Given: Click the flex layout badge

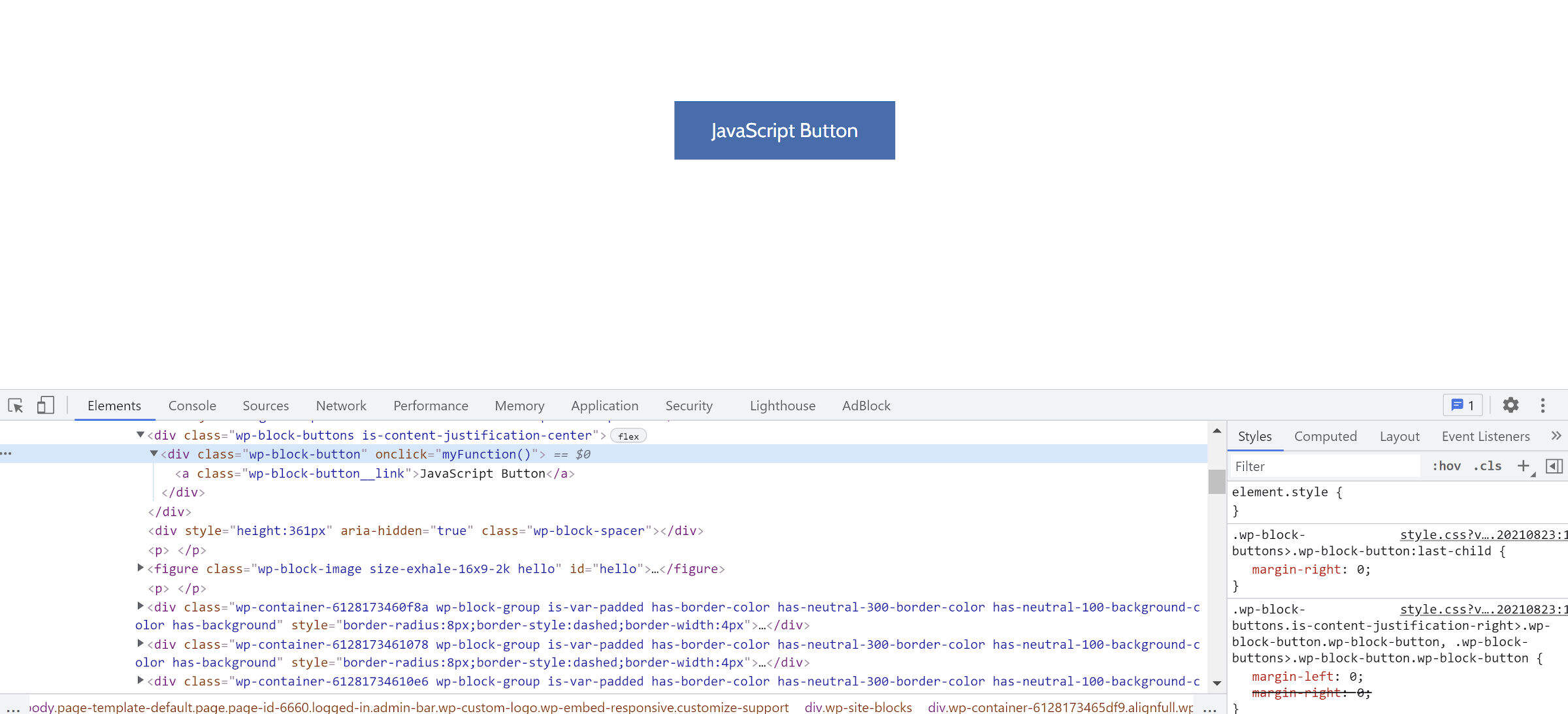Looking at the screenshot, I should click(x=628, y=436).
